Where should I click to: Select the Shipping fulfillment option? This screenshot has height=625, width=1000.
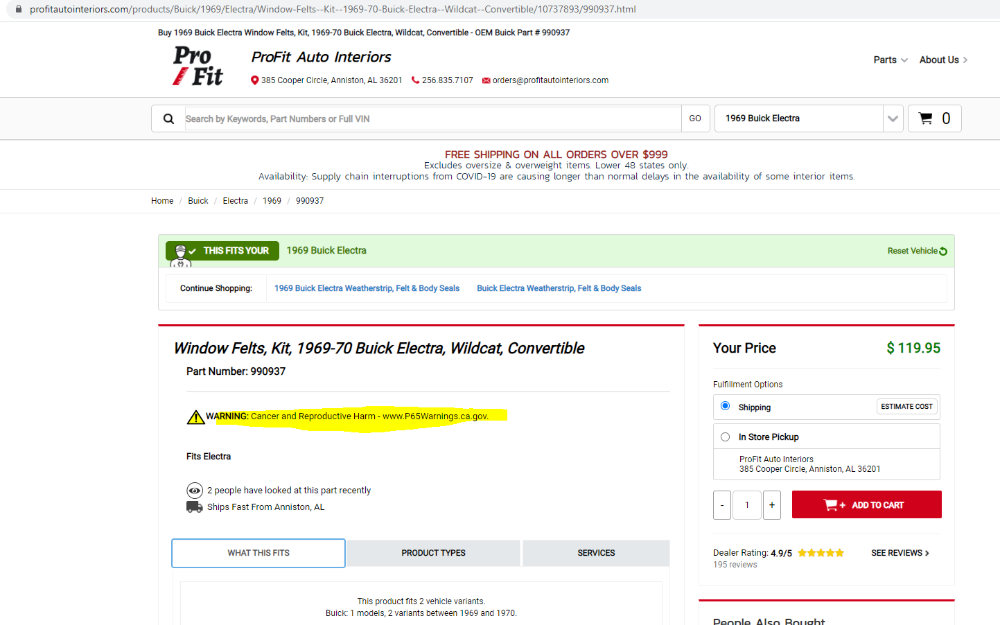click(x=725, y=406)
